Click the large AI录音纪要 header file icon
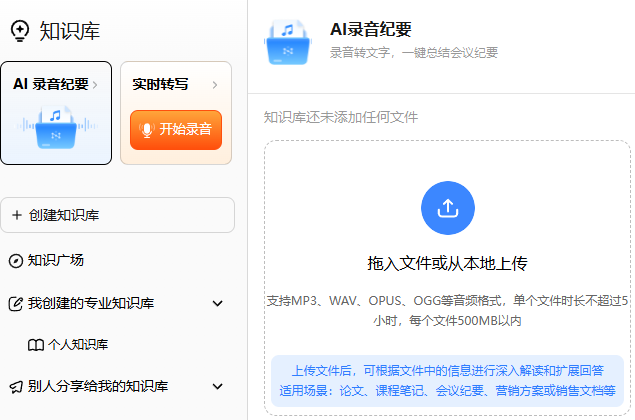635x420 pixels. [x=289, y=41]
